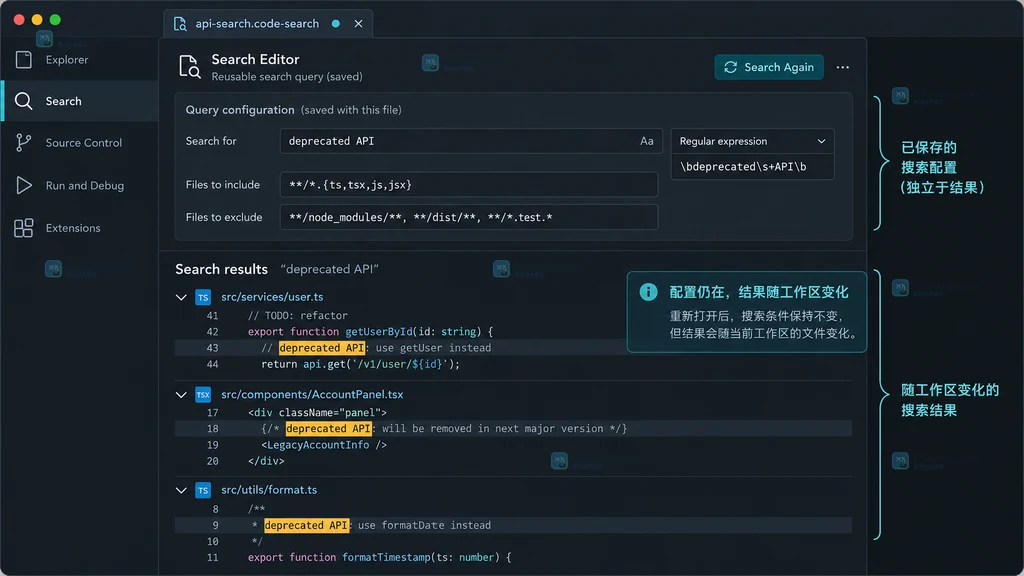Click the regex pattern \bdeprecated\s+API\b field
1024x576 pixels.
point(752,167)
